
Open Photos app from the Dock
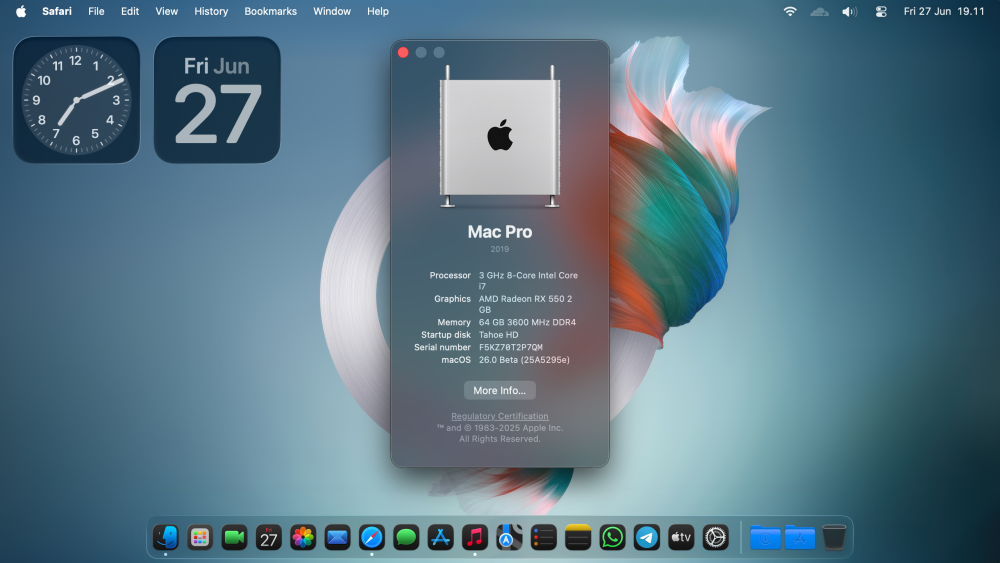tap(303, 537)
